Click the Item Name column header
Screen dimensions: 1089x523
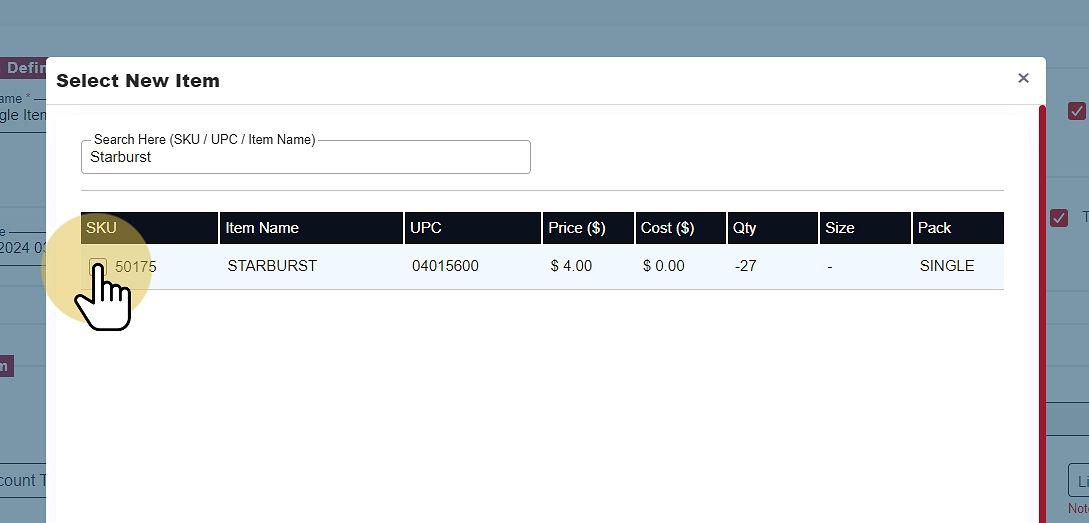click(x=262, y=228)
